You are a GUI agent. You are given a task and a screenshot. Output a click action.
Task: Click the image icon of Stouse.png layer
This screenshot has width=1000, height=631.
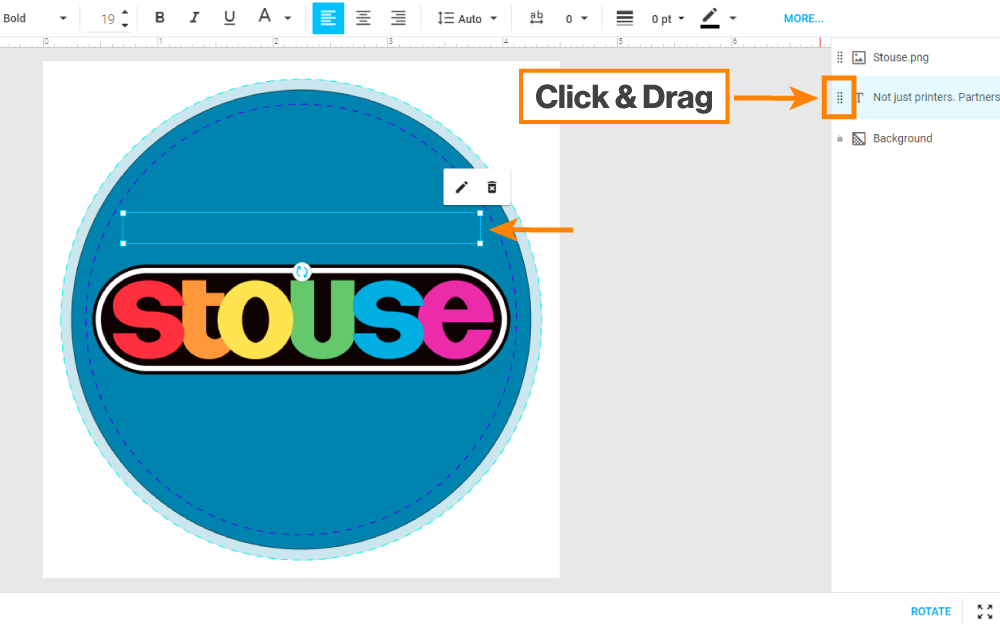tap(859, 57)
